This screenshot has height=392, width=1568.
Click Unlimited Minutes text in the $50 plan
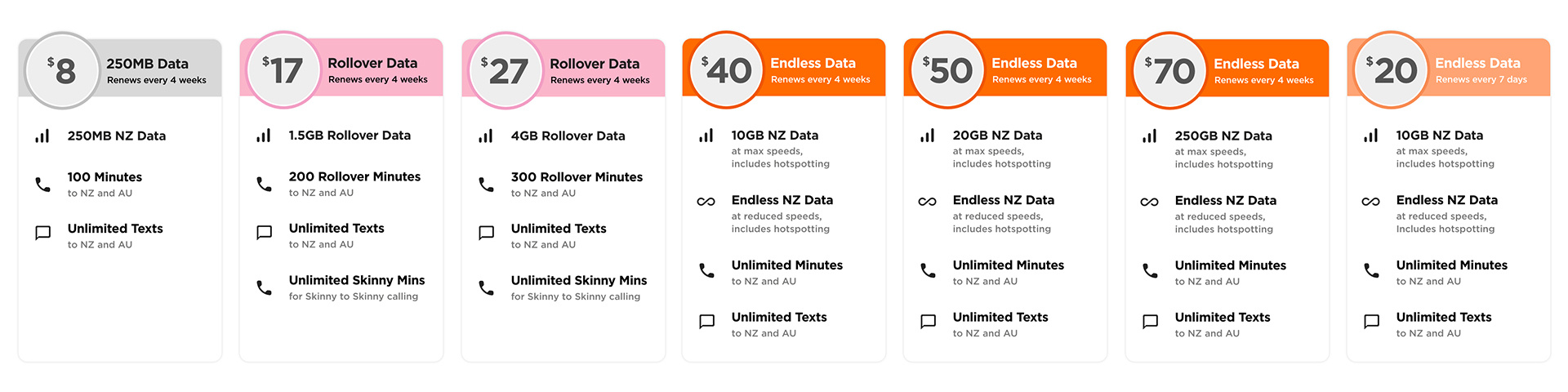1009,265
